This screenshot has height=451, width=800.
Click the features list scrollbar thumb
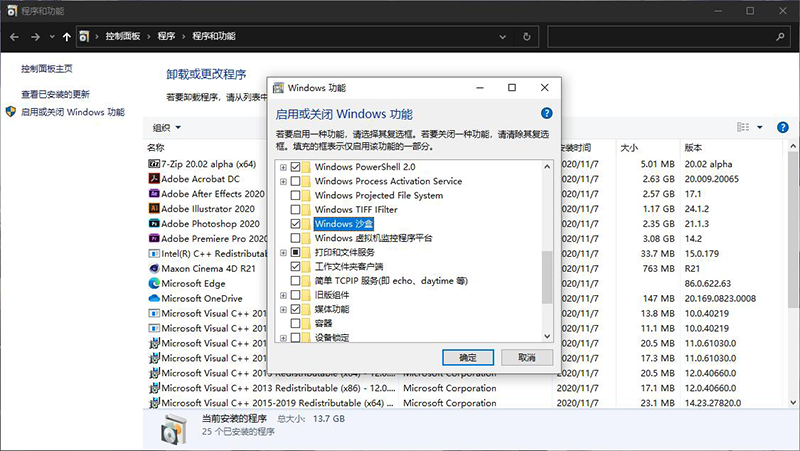coord(547,277)
